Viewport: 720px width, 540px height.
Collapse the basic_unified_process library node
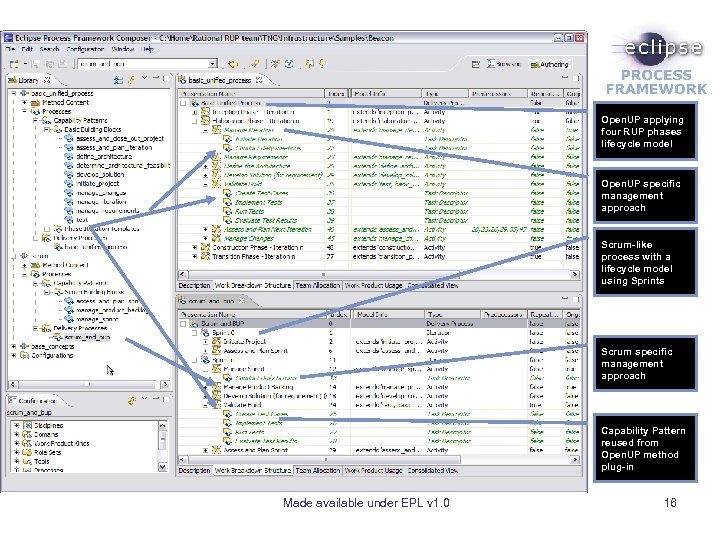[x=14, y=93]
